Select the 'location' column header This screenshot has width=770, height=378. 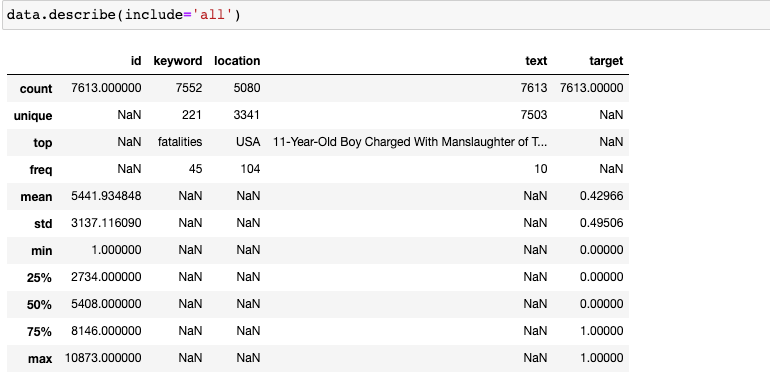click(237, 61)
